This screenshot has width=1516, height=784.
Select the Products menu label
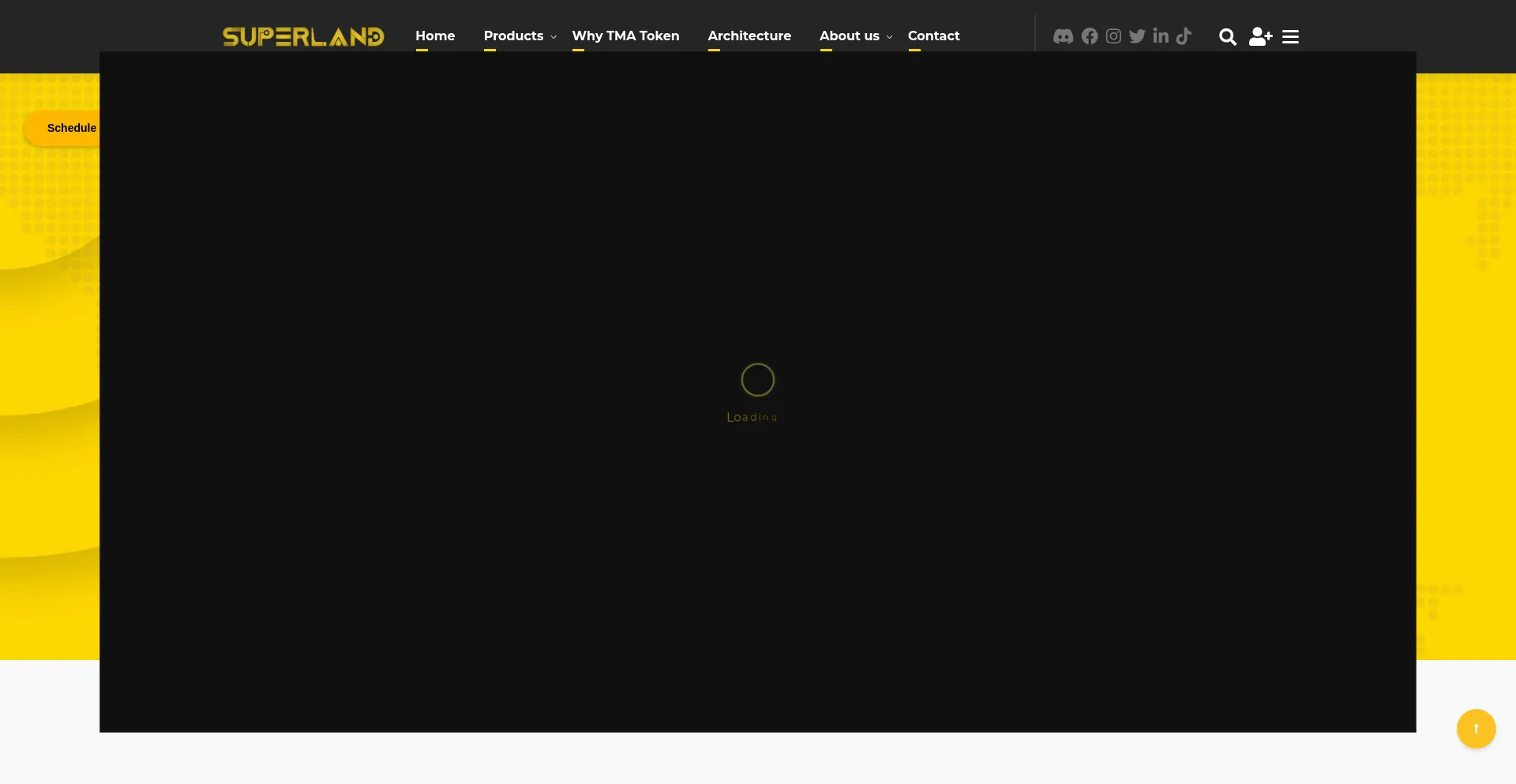513,36
